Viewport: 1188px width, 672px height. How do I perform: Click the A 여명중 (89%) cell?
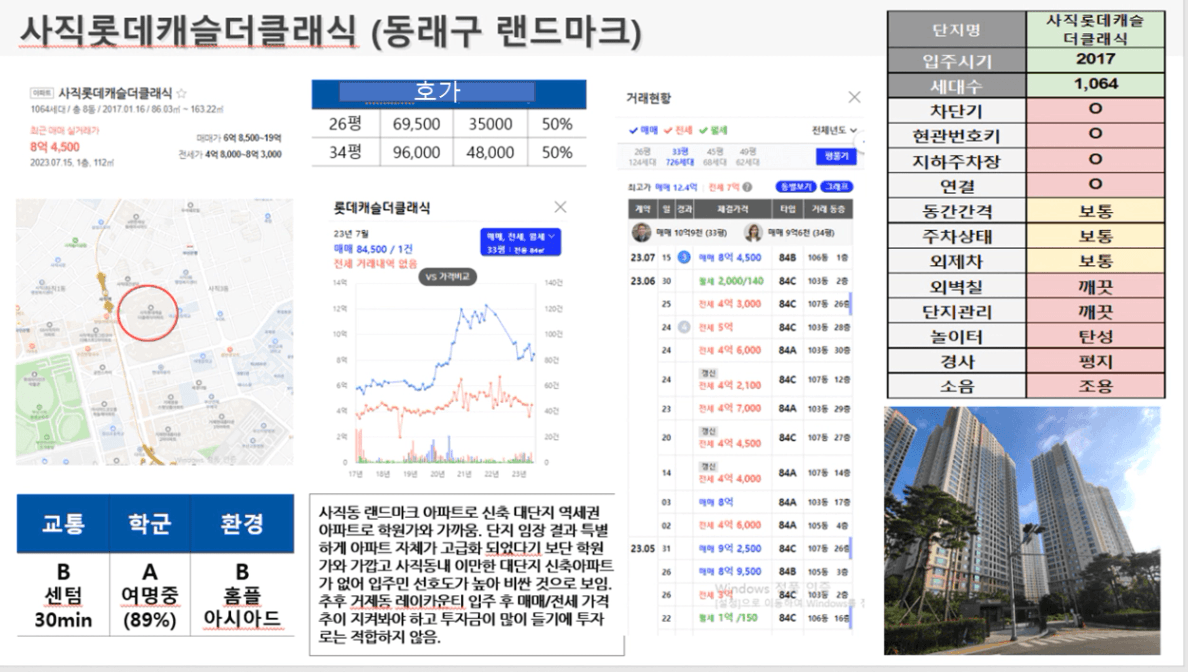click(149, 595)
